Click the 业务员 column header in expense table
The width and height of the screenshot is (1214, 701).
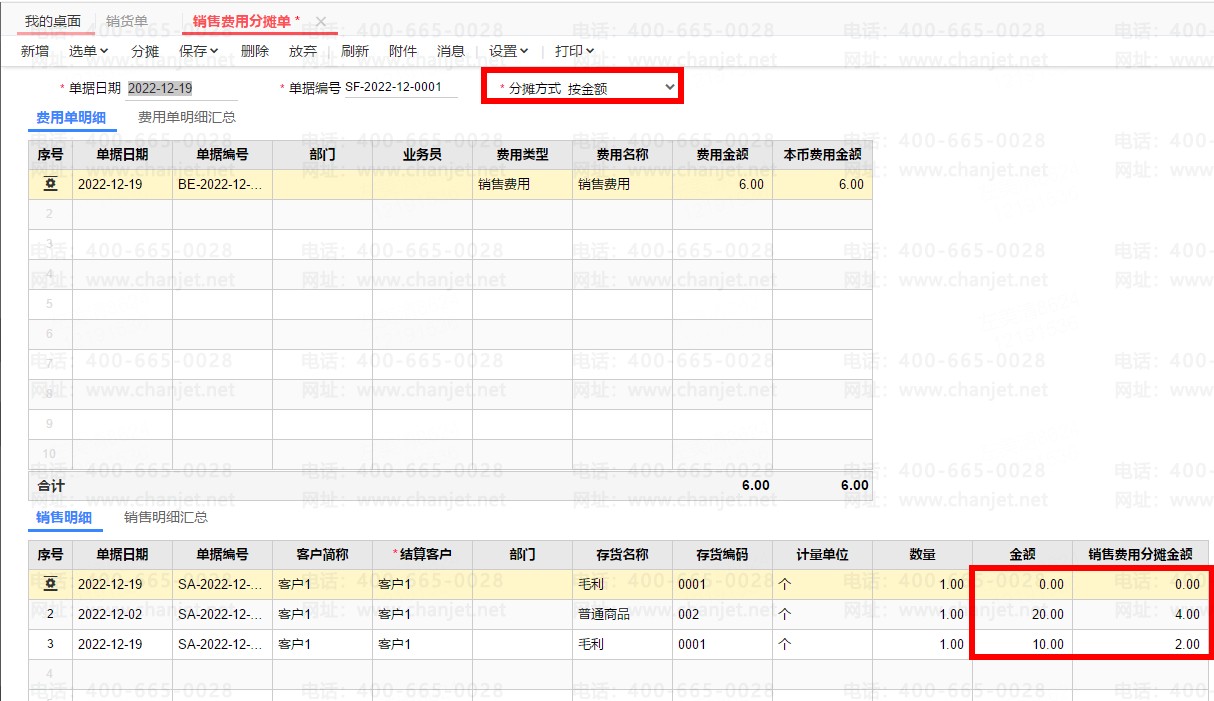pyautogui.click(x=422, y=155)
